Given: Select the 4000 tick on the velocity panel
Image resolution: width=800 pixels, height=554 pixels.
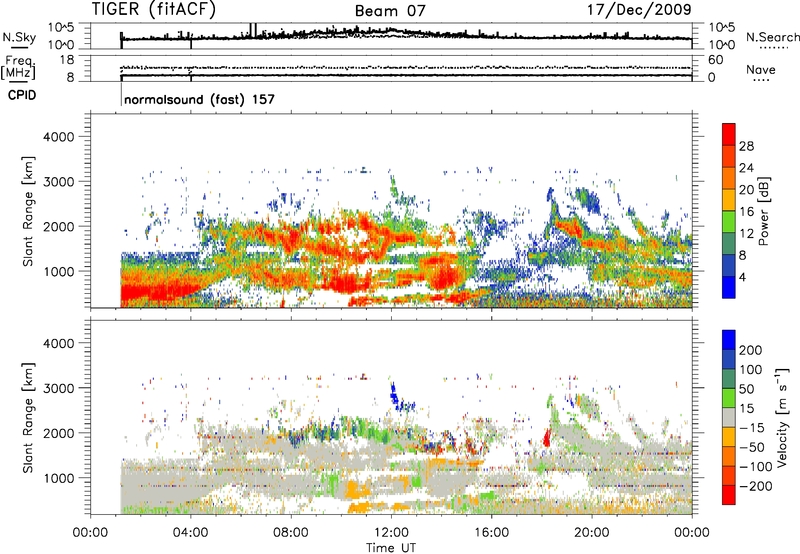Looking at the screenshot, I should 58,343.
